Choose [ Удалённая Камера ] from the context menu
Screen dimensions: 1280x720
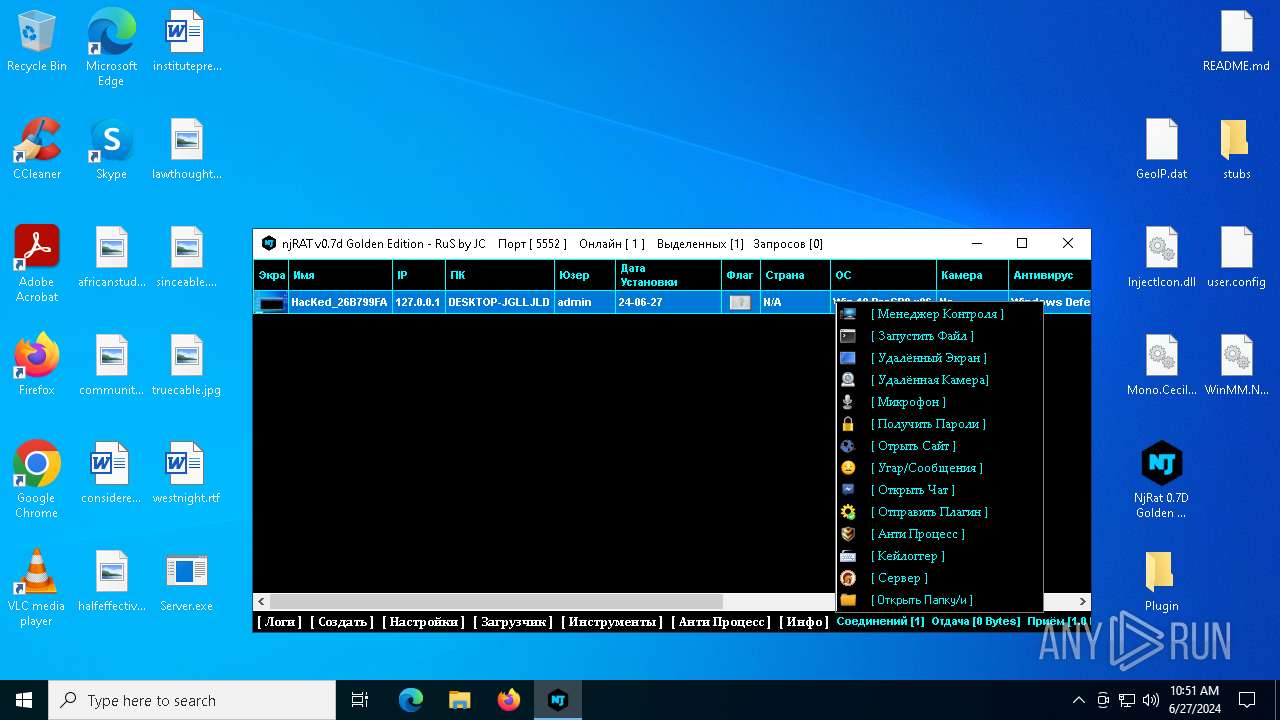coord(939,380)
